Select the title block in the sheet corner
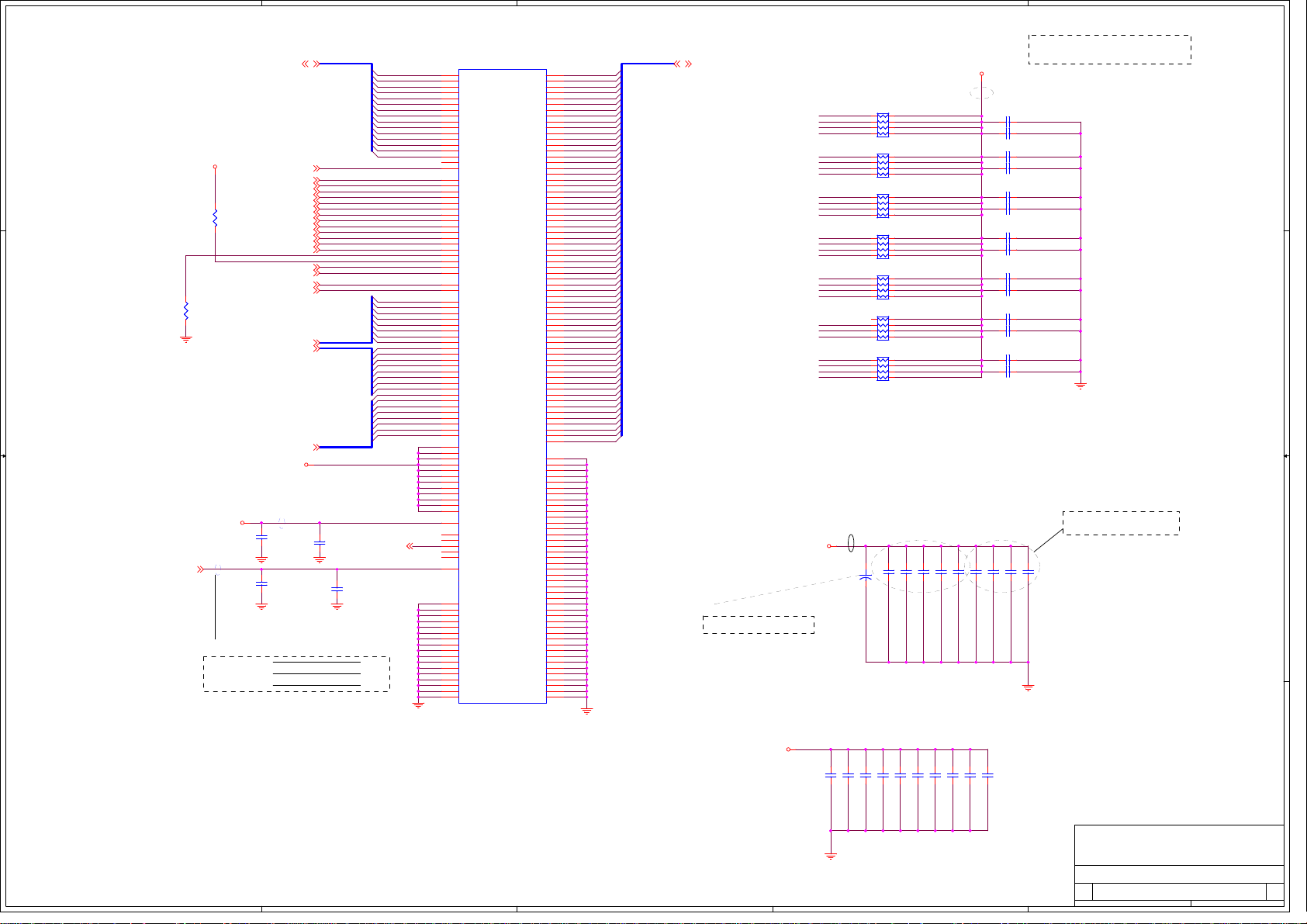 pos(1179,865)
